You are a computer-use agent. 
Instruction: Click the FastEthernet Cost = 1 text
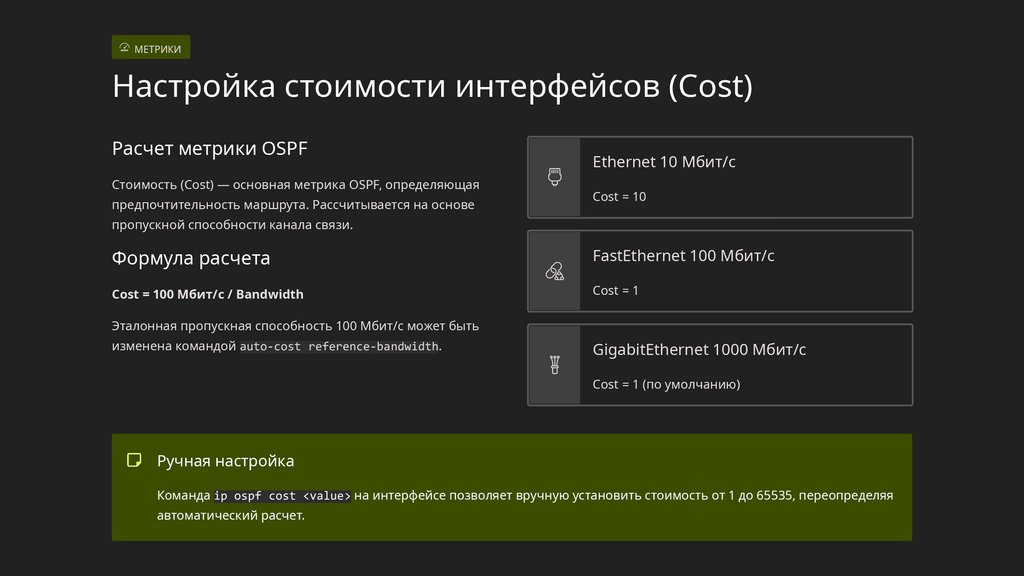click(x=615, y=290)
